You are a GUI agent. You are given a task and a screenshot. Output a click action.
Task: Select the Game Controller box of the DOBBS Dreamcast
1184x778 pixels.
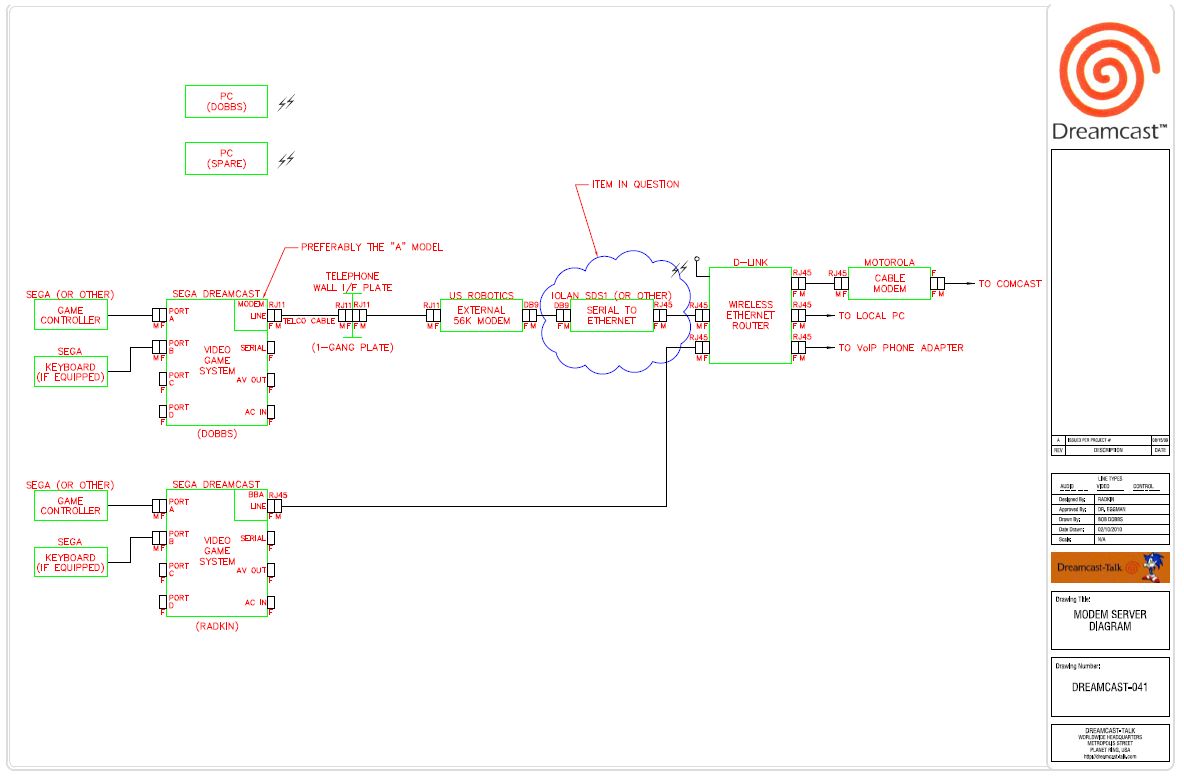coord(71,316)
